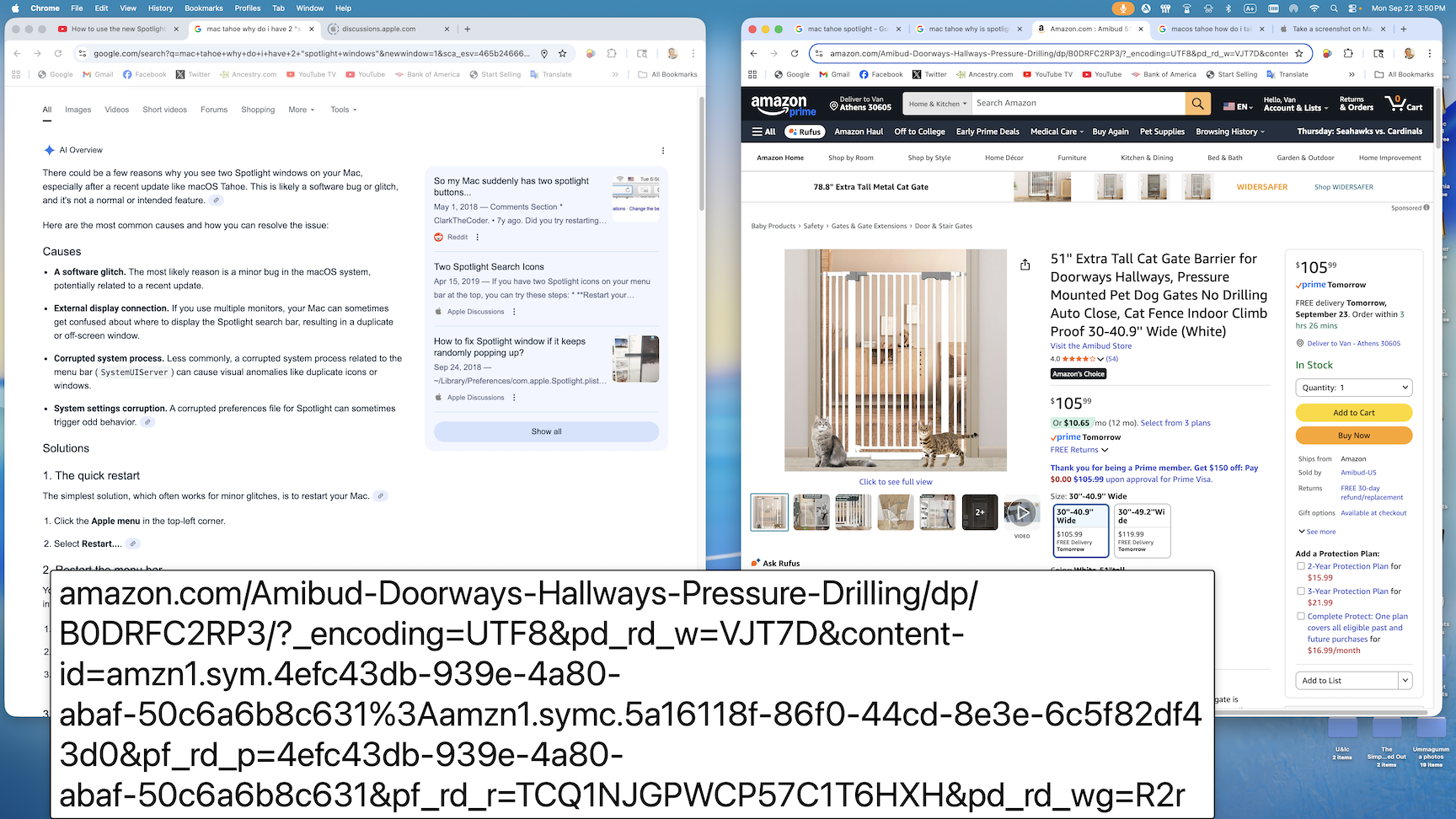Go back in the Amazon window
Viewport: 1456px width, 819px height.
tap(753, 53)
